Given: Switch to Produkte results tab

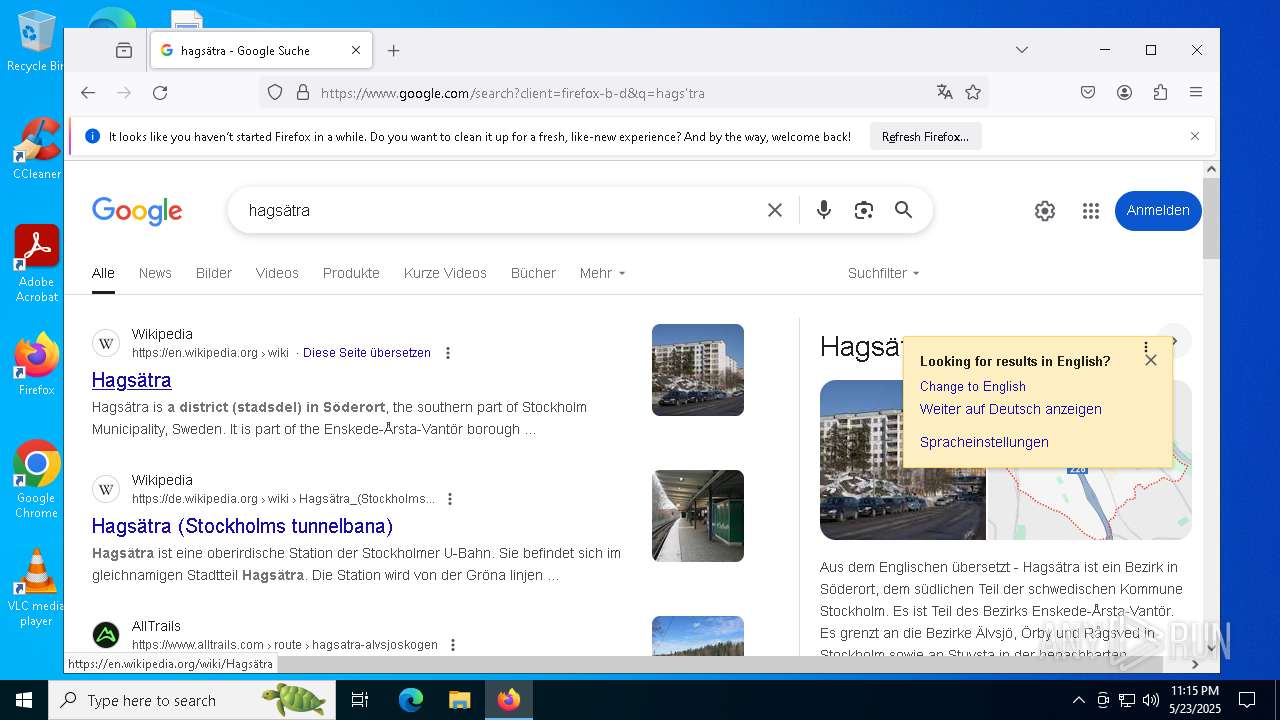Looking at the screenshot, I should (x=351, y=273).
